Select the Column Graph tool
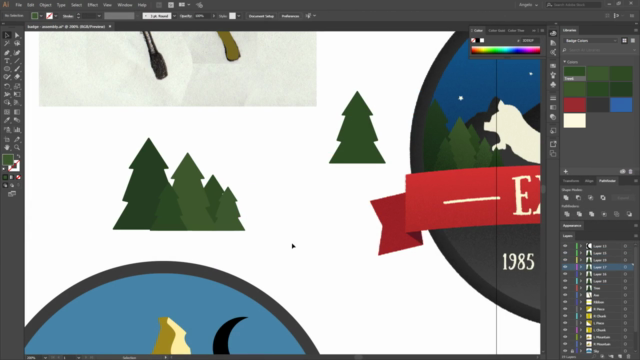This screenshot has height=360, width=640. pos(17,130)
